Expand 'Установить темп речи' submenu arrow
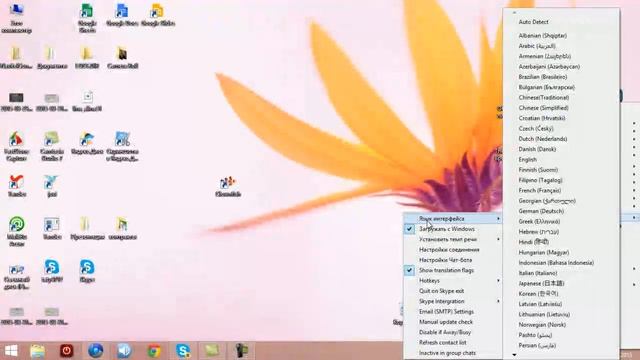 click(x=498, y=239)
